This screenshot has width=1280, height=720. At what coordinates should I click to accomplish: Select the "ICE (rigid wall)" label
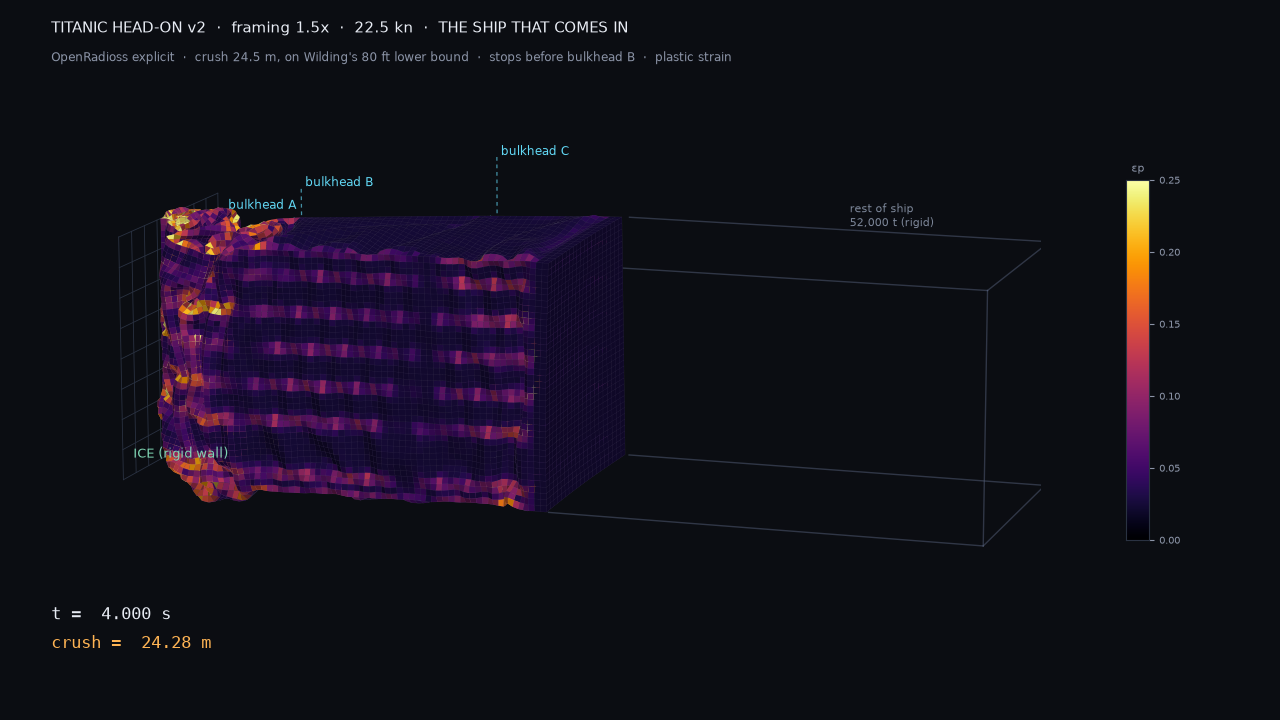(x=181, y=453)
